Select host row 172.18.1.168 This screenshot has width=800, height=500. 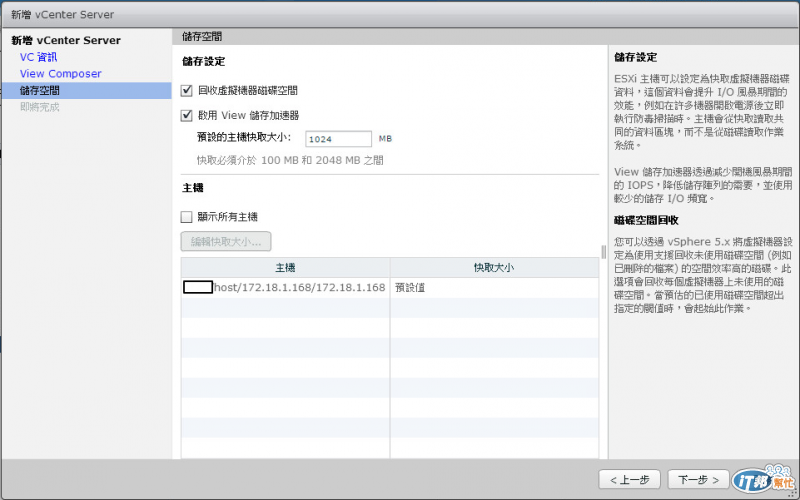pyautogui.click(x=390, y=287)
